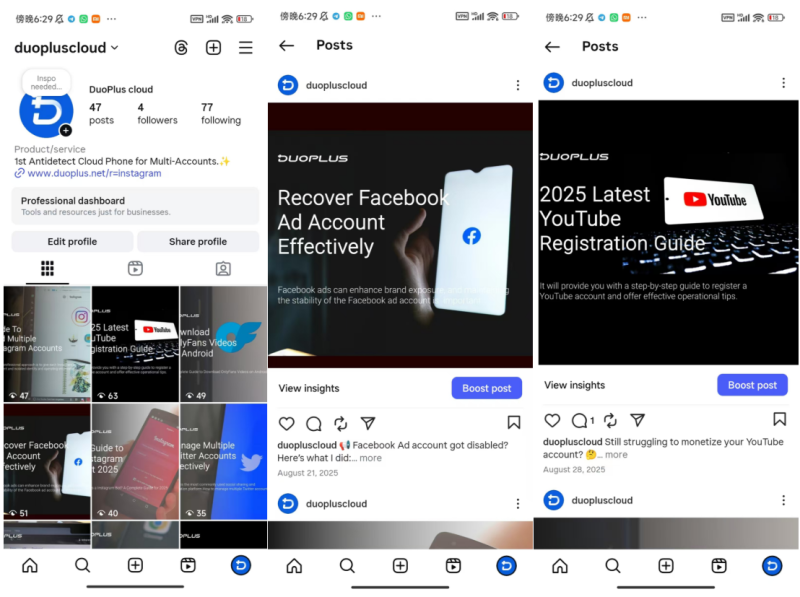This screenshot has height=597, width=800.
Task: Open Manage Multiple Twitter Accounts thumbnail with 35 views
Action: pos(223,461)
